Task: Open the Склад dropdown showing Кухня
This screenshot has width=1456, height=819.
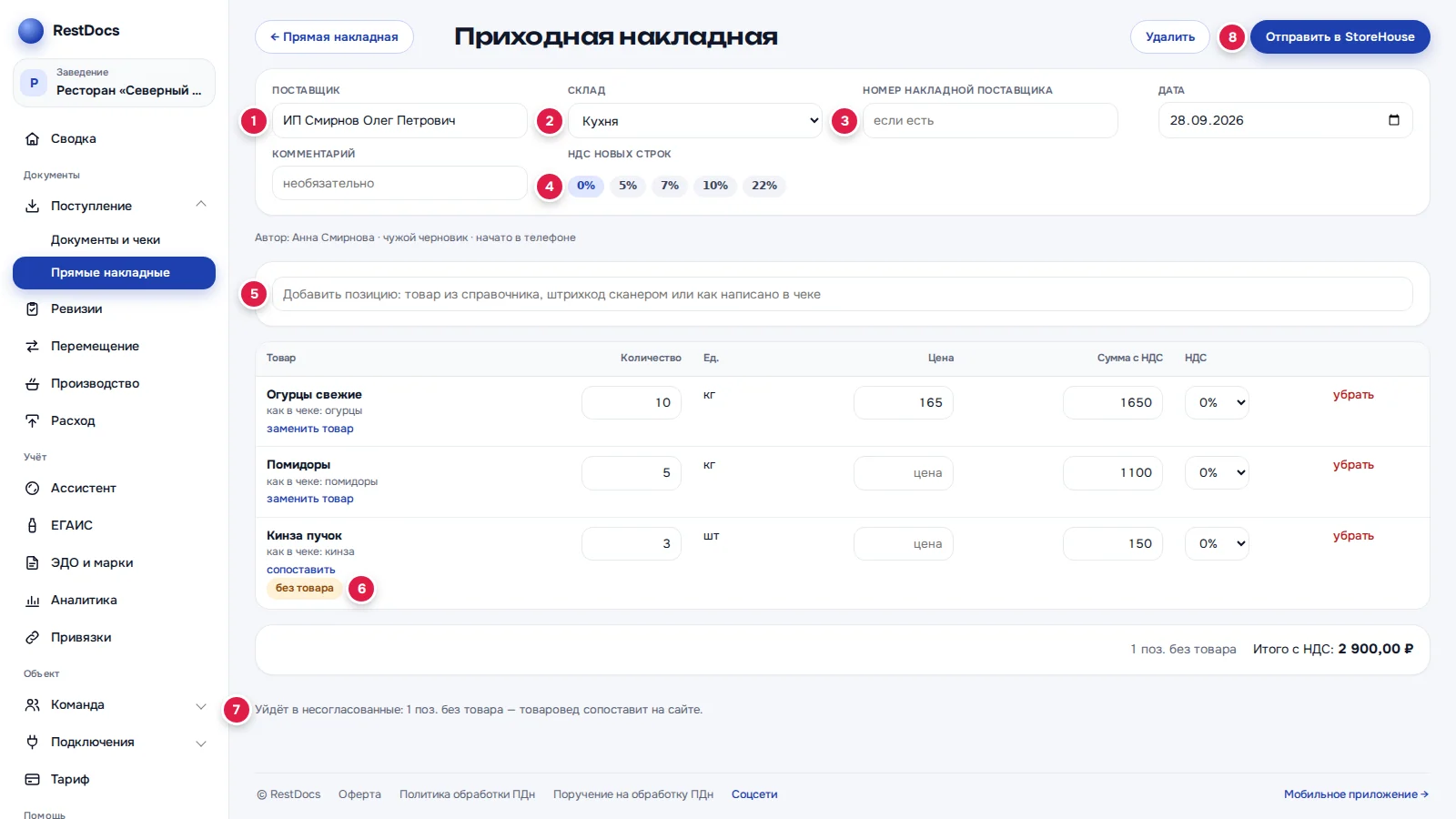Action: pos(695,121)
